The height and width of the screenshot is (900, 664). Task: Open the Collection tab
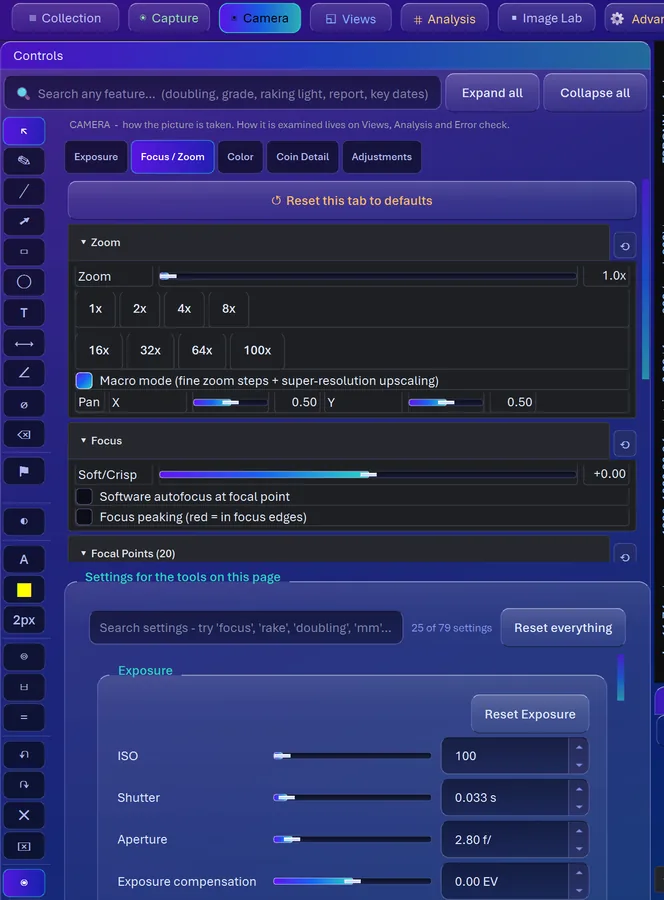(x=65, y=18)
